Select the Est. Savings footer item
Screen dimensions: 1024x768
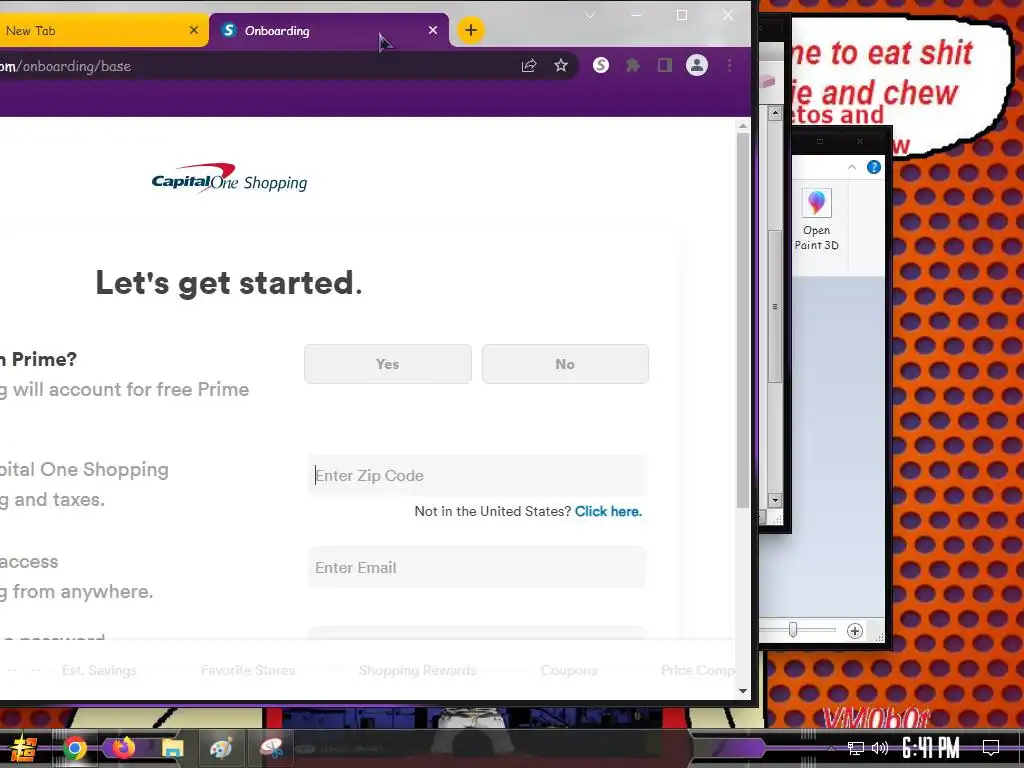(99, 670)
